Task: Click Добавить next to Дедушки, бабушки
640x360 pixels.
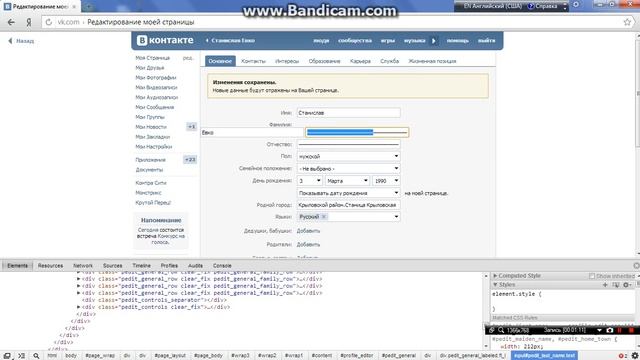Action: pyautogui.click(x=308, y=231)
